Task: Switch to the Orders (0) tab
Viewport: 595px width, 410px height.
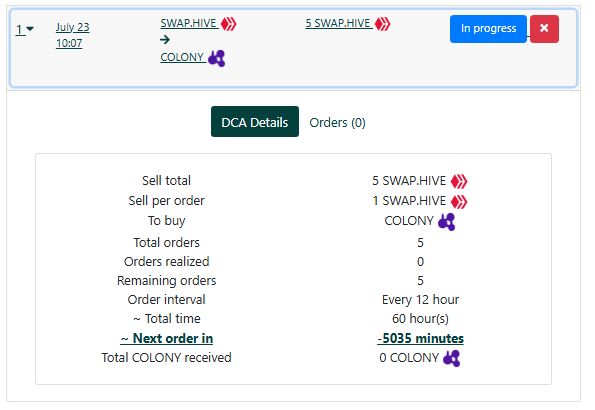Action: 337,122
